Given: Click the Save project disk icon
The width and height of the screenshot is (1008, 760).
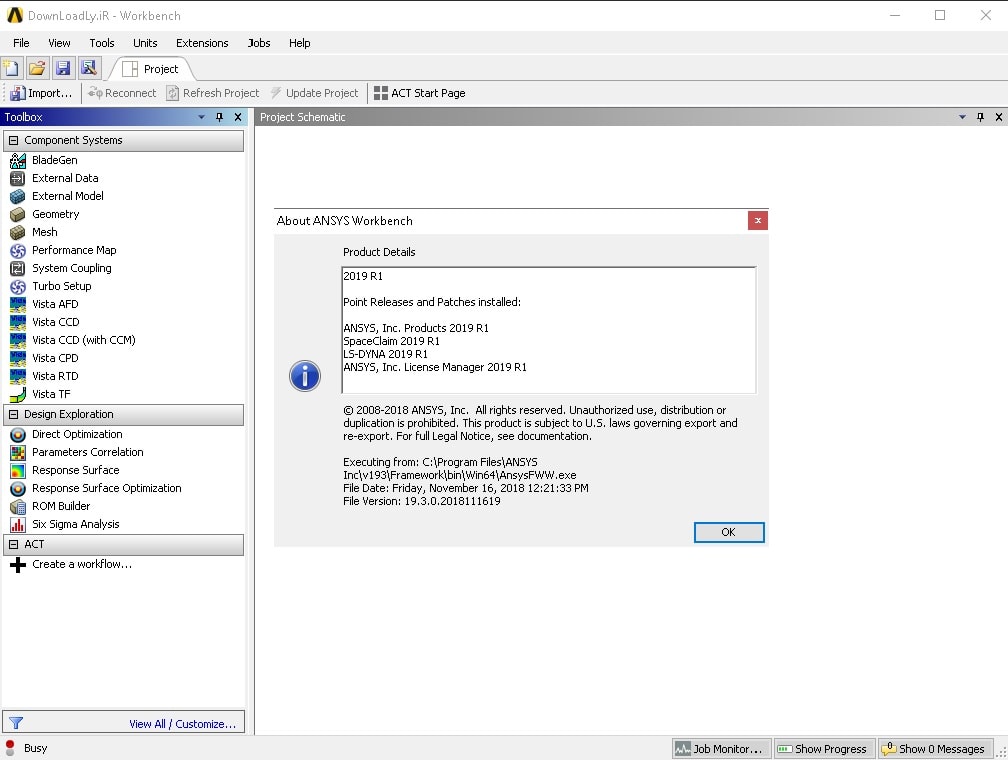Looking at the screenshot, I should (x=63, y=68).
